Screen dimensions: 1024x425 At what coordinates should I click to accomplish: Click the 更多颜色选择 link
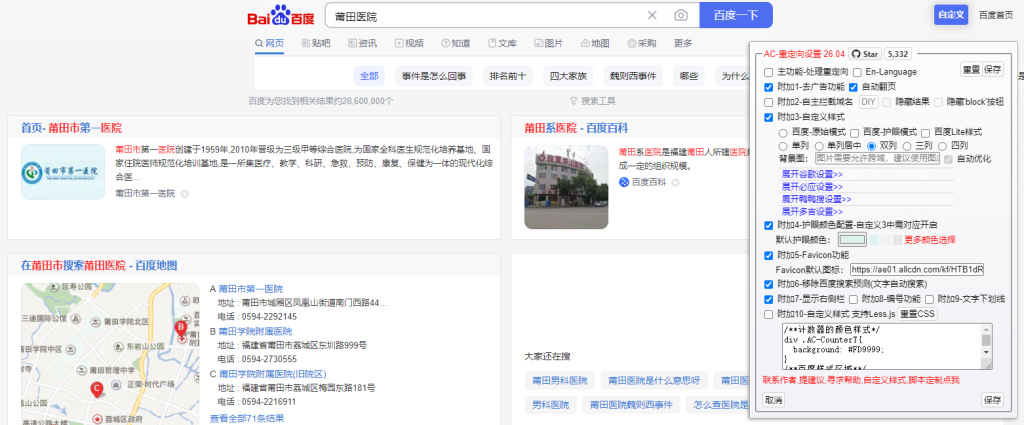930,240
